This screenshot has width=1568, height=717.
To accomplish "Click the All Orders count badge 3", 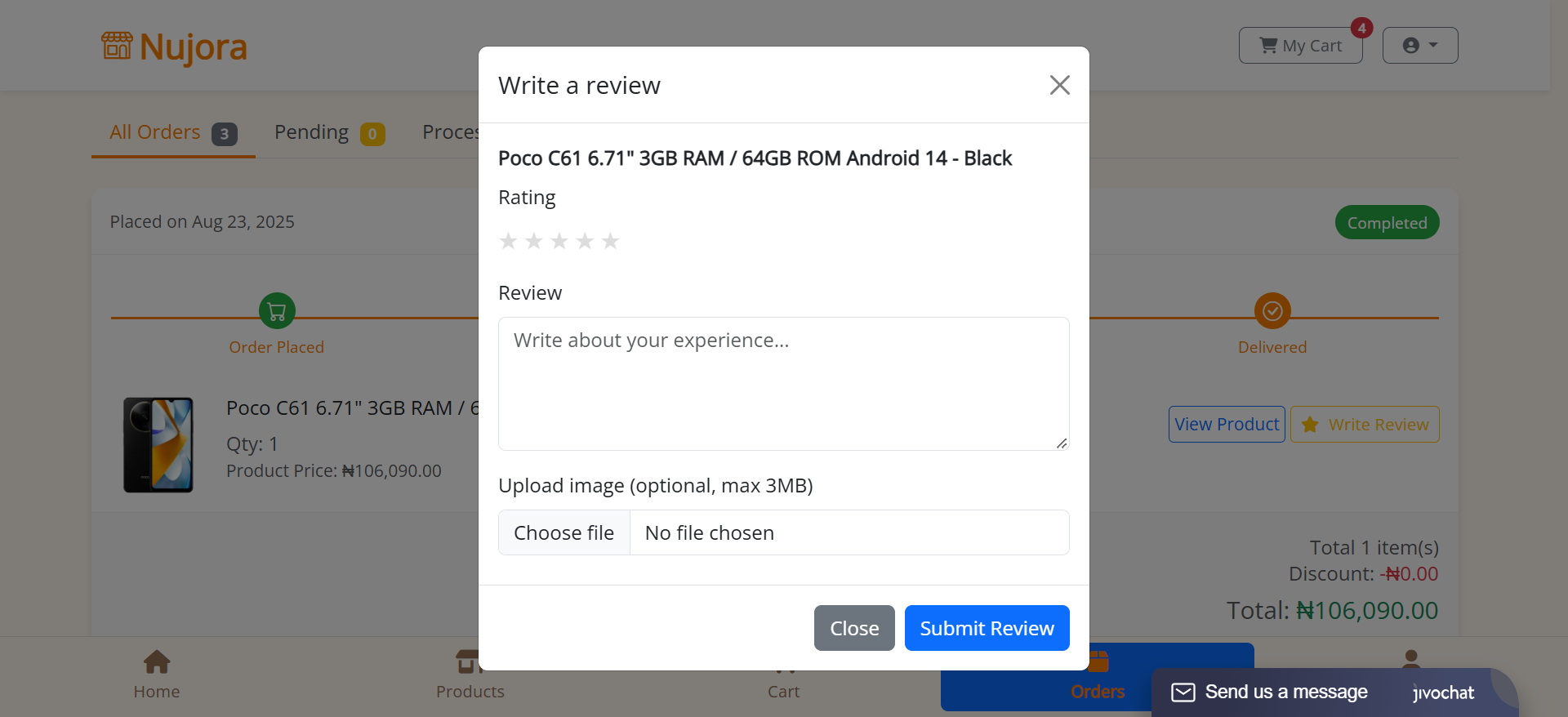I will pos(225,134).
